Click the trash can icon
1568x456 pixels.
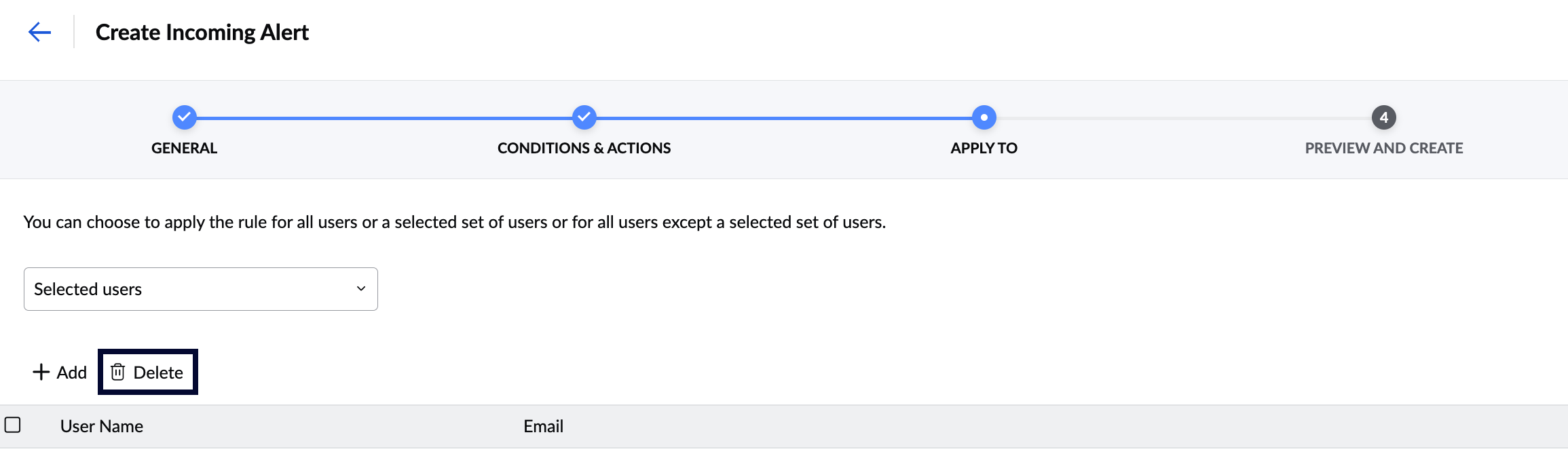[x=118, y=372]
